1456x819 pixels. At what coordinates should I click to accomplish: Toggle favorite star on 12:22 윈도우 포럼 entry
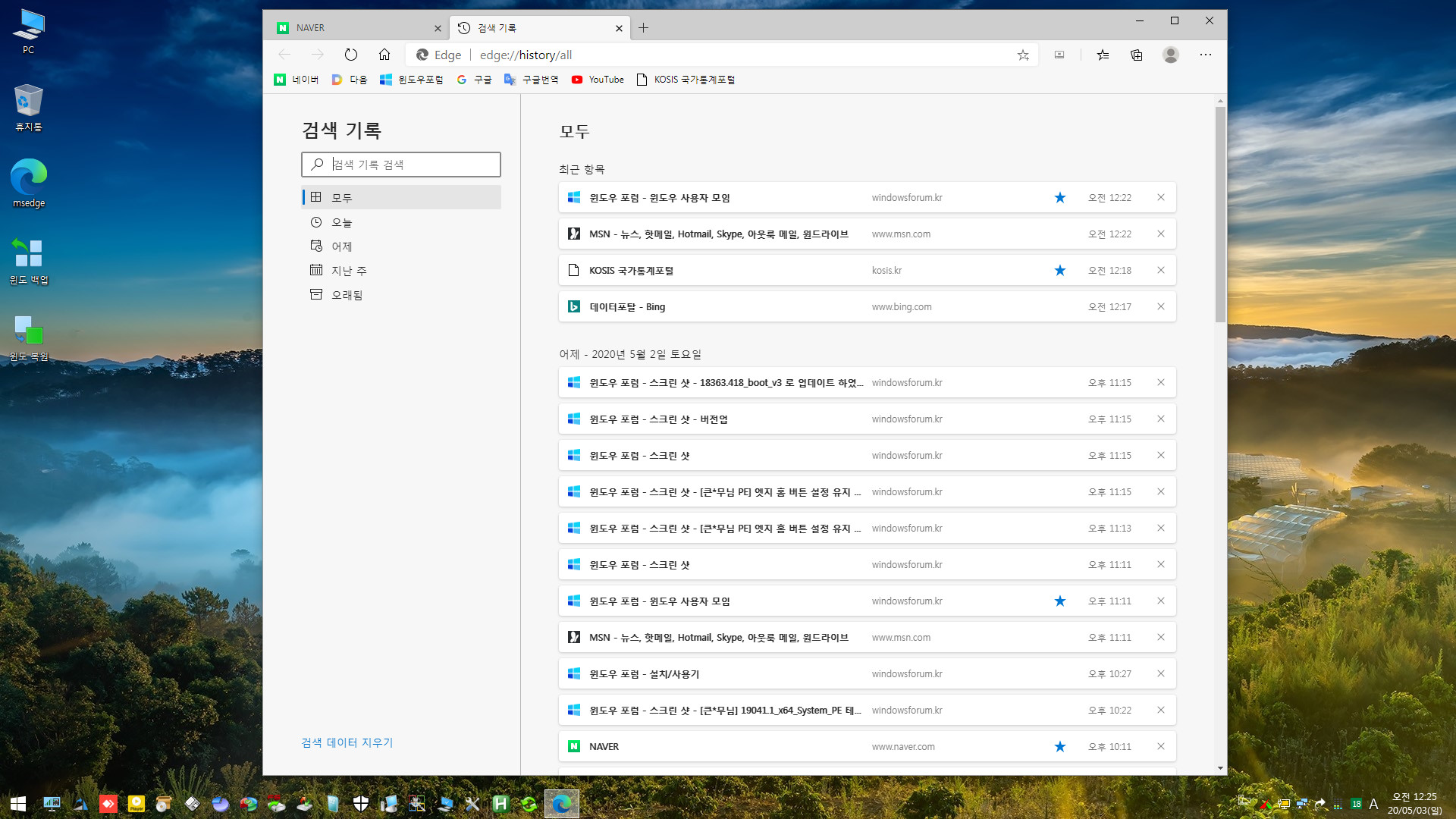[1060, 197]
